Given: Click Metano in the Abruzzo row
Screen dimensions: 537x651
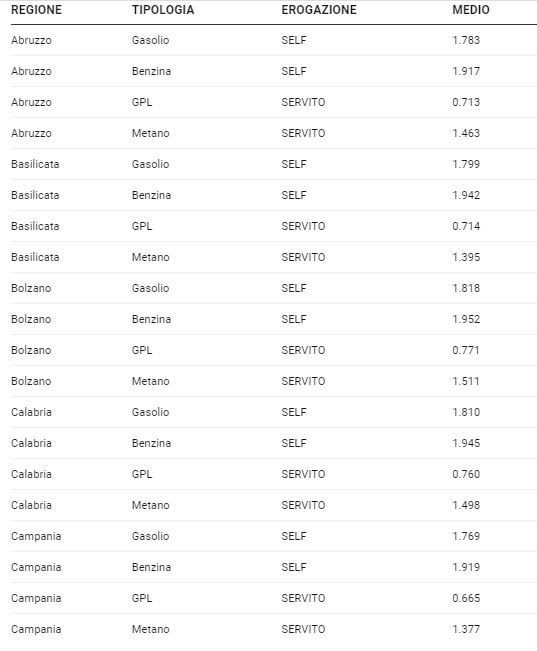Looking at the screenshot, I should tap(151, 133).
